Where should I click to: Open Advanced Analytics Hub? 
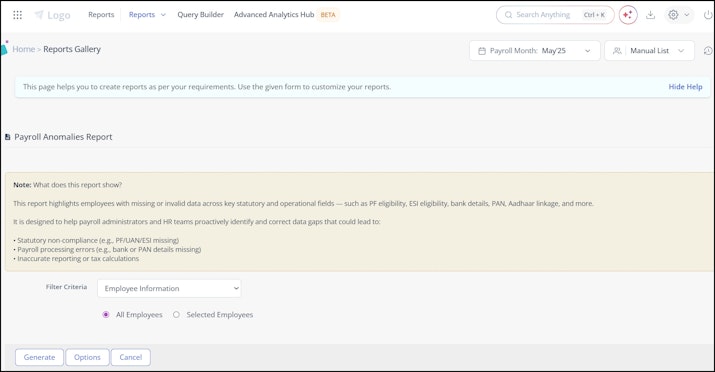[x=274, y=15]
